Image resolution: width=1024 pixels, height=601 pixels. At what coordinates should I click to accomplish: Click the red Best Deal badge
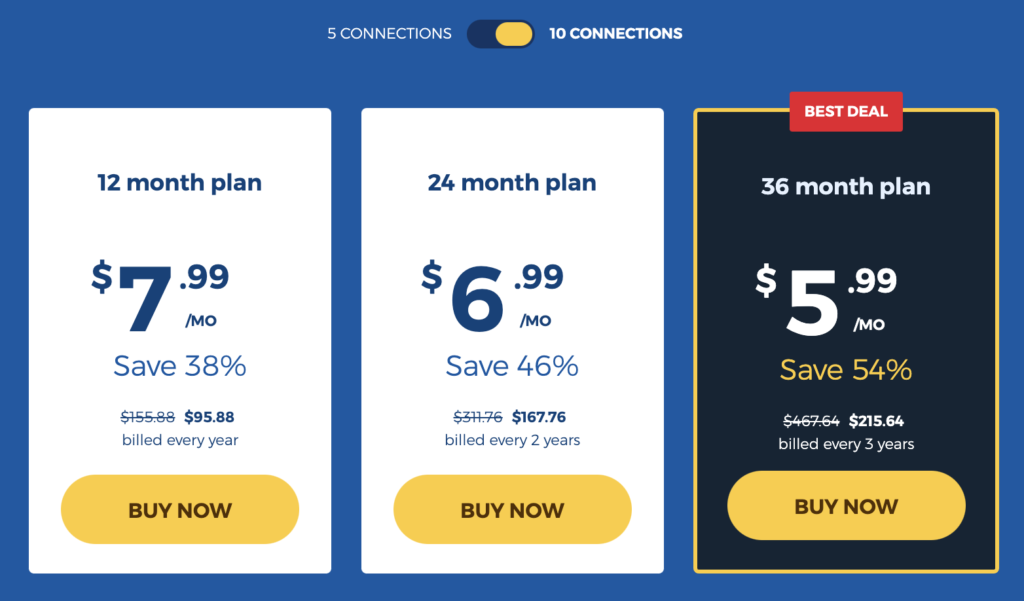pos(846,112)
